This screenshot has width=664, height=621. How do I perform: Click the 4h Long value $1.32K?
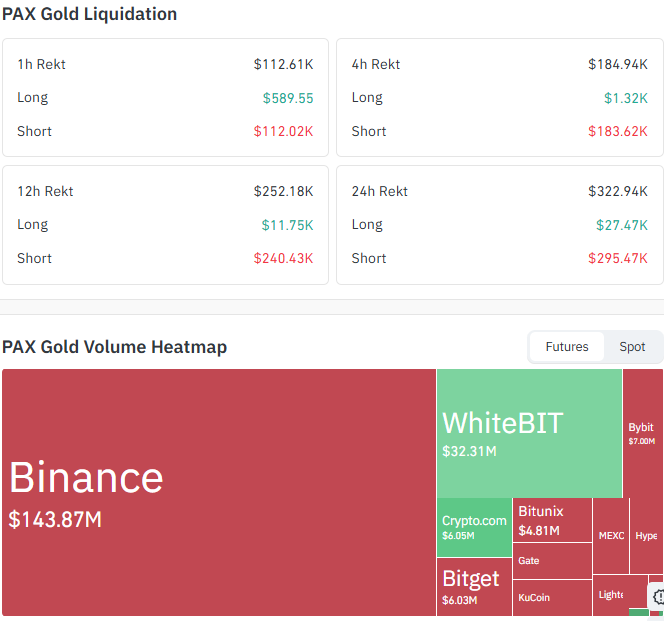tap(626, 98)
